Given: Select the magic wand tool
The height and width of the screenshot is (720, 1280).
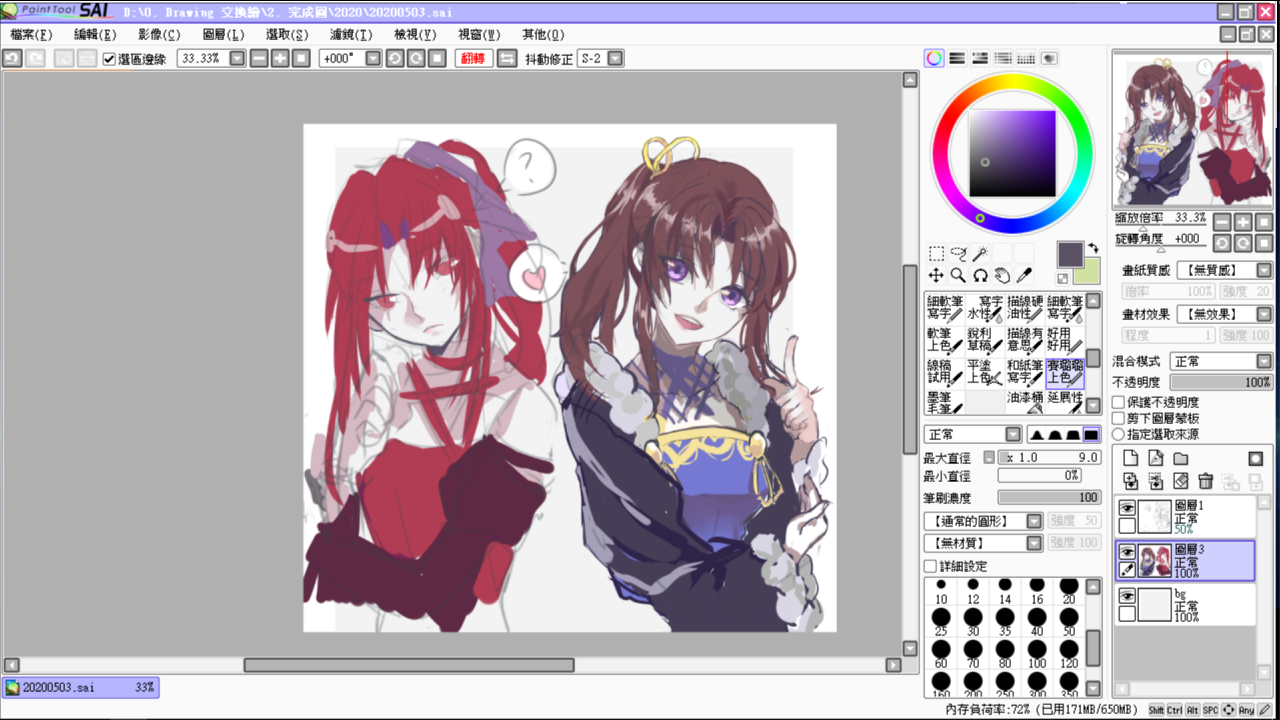Looking at the screenshot, I should (980, 254).
